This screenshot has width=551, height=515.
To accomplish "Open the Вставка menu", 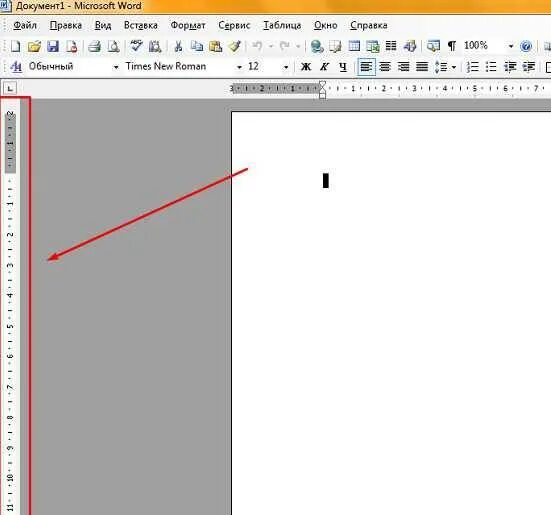I will tap(141, 25).
